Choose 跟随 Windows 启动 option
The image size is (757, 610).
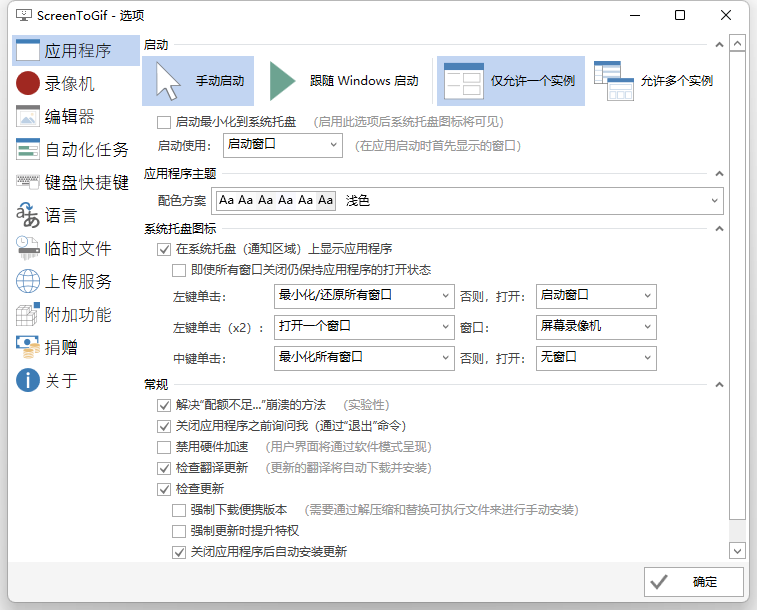(343, 81)
